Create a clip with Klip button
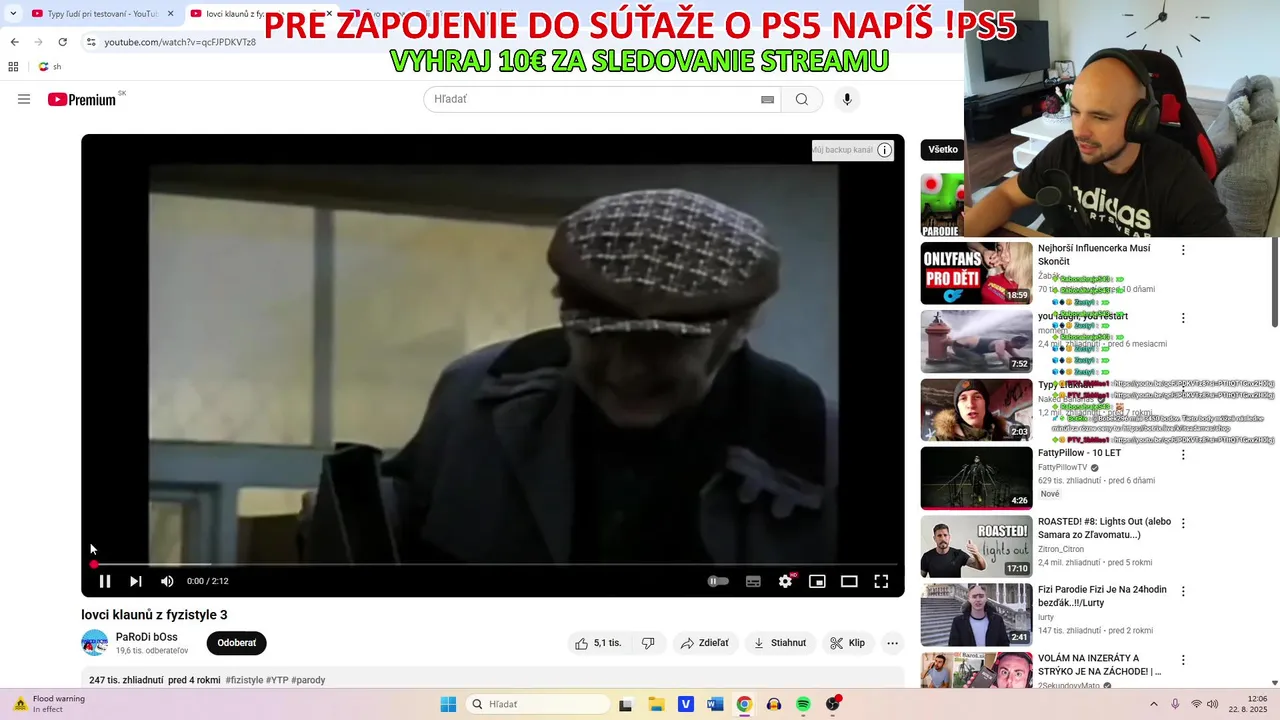 click(x=848, y=643)
